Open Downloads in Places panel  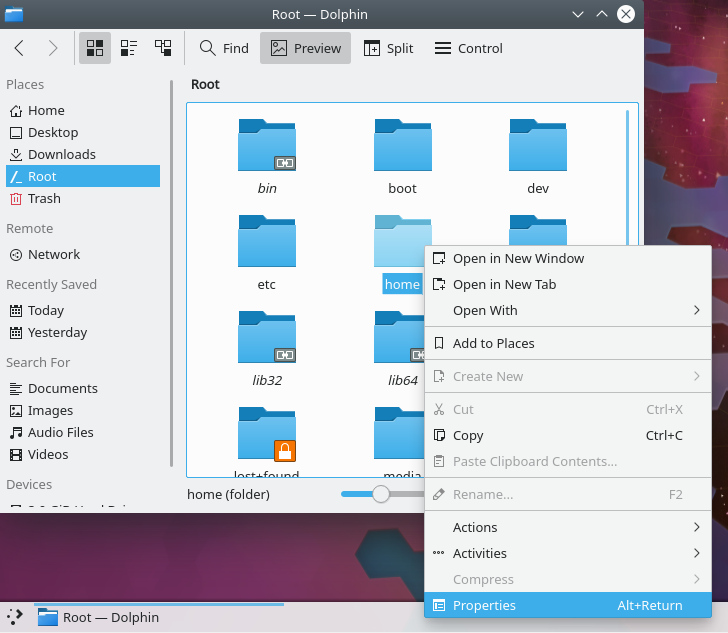(83, 155)
